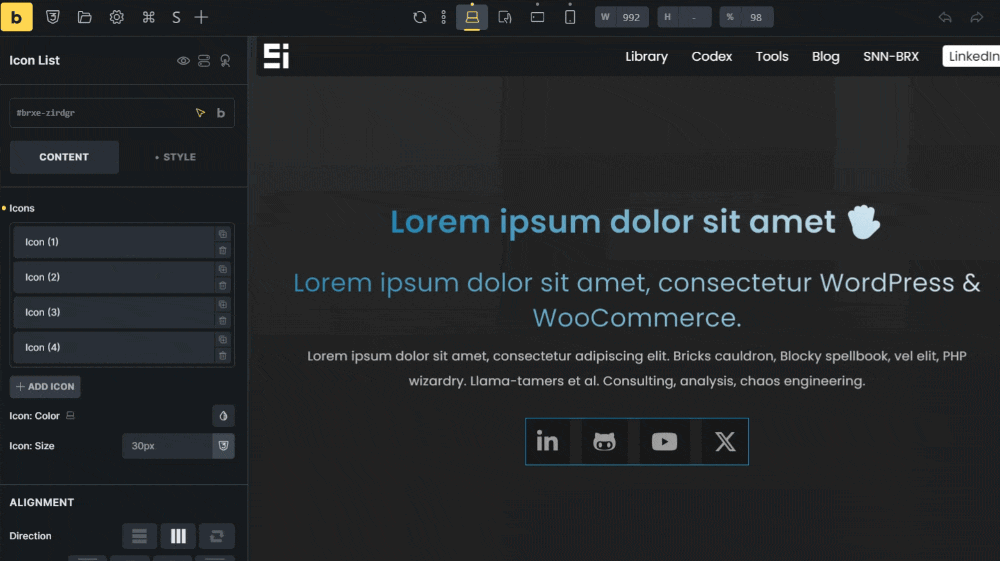Click the YouTube icon in canvas icon list
Viewport: 1000px width, 561px height.
[664, 441]
